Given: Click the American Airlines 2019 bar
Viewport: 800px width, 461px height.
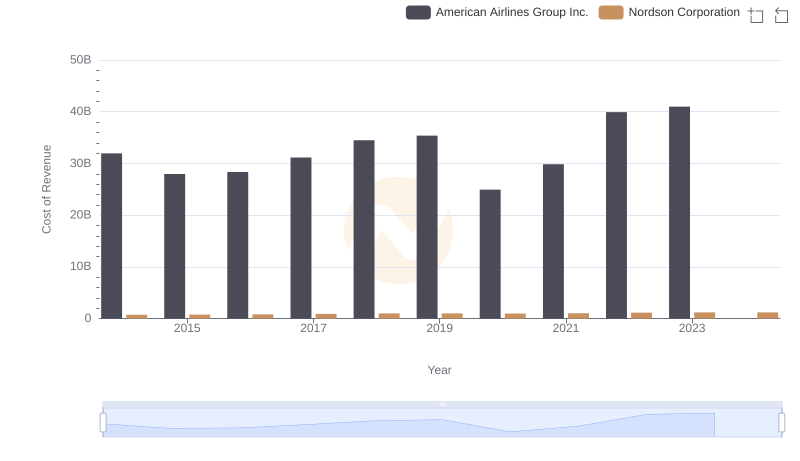Looking at the screenshot, I should click(x=427, y=227).
